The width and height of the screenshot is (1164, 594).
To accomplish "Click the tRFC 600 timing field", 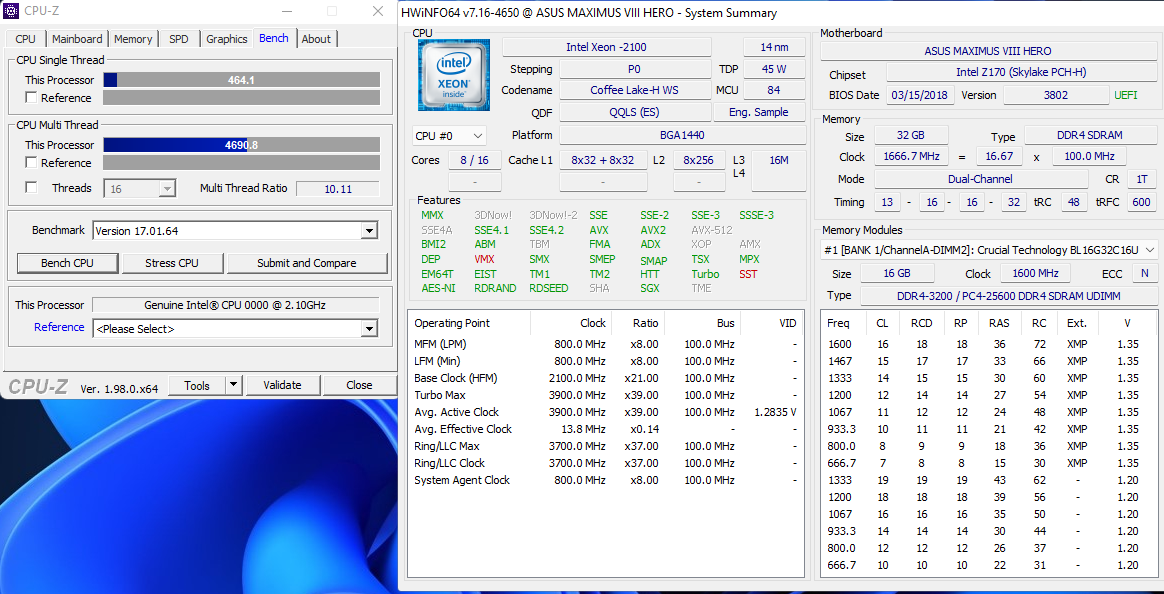I will tap(1142, 202).
